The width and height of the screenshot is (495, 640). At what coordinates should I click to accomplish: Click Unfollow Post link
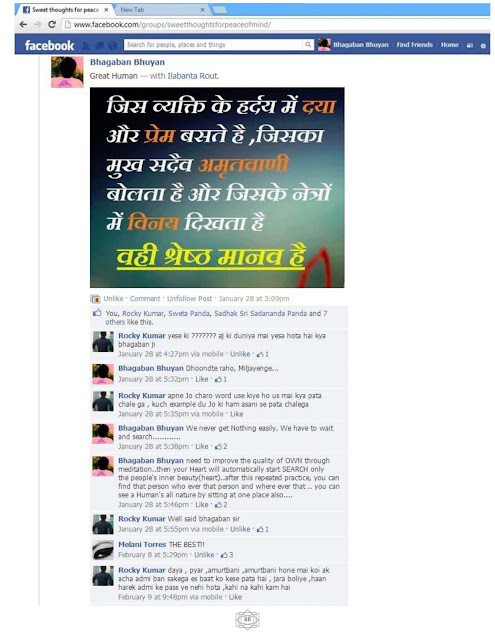pos(189,298)
